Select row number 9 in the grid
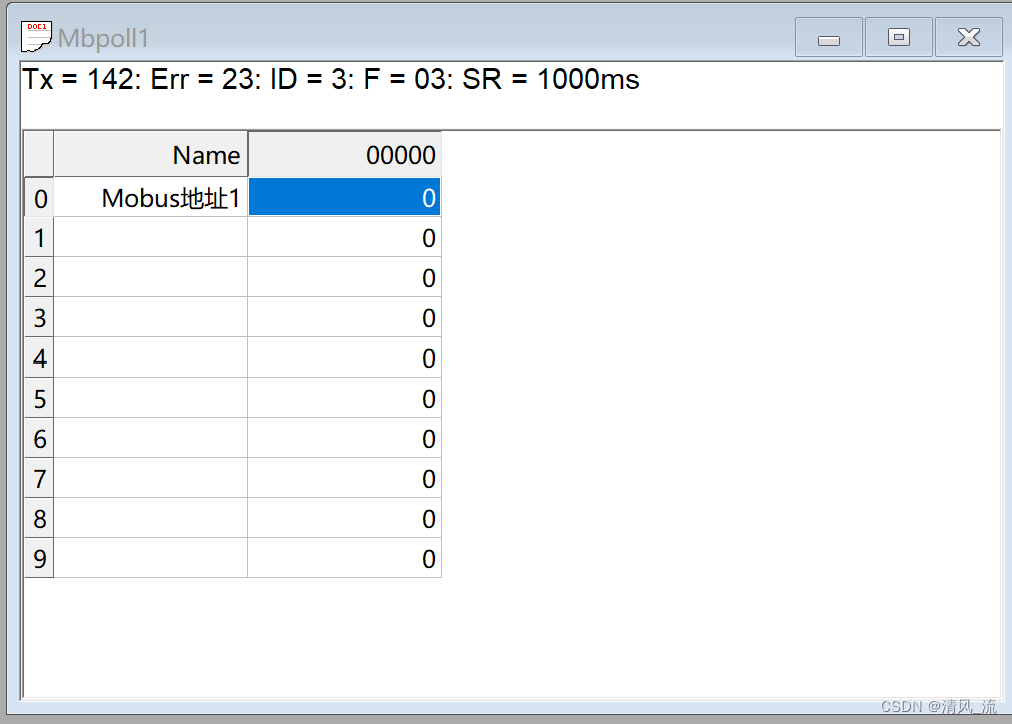 click(x=38, y=558)
